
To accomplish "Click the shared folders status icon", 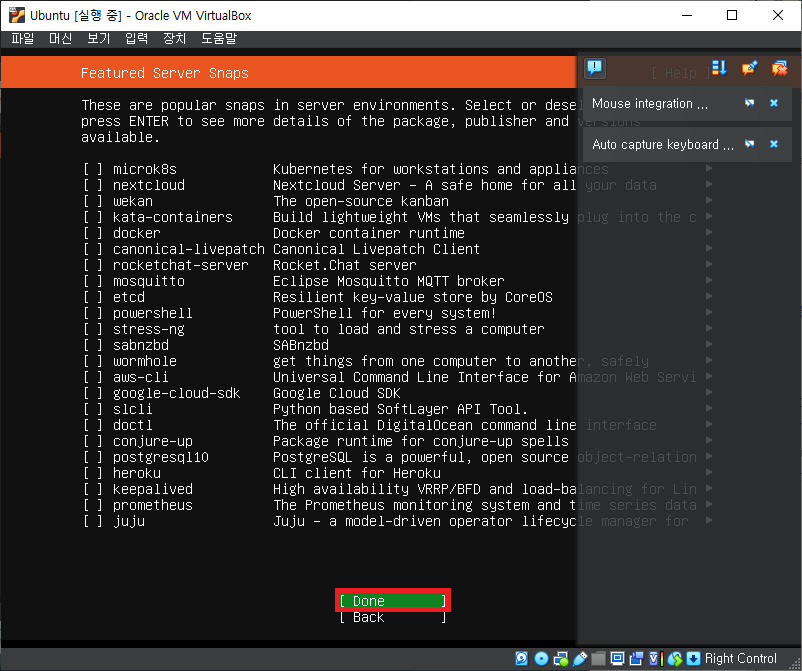I will [x=598, y=659].
